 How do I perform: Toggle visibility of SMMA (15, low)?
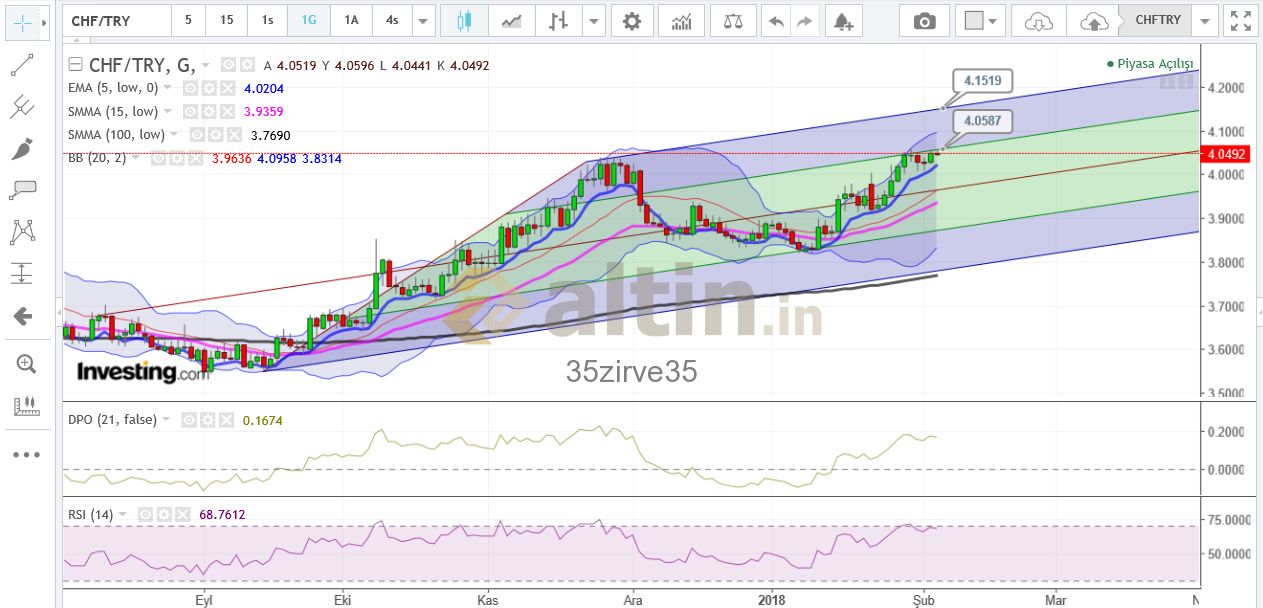[189, 112]
